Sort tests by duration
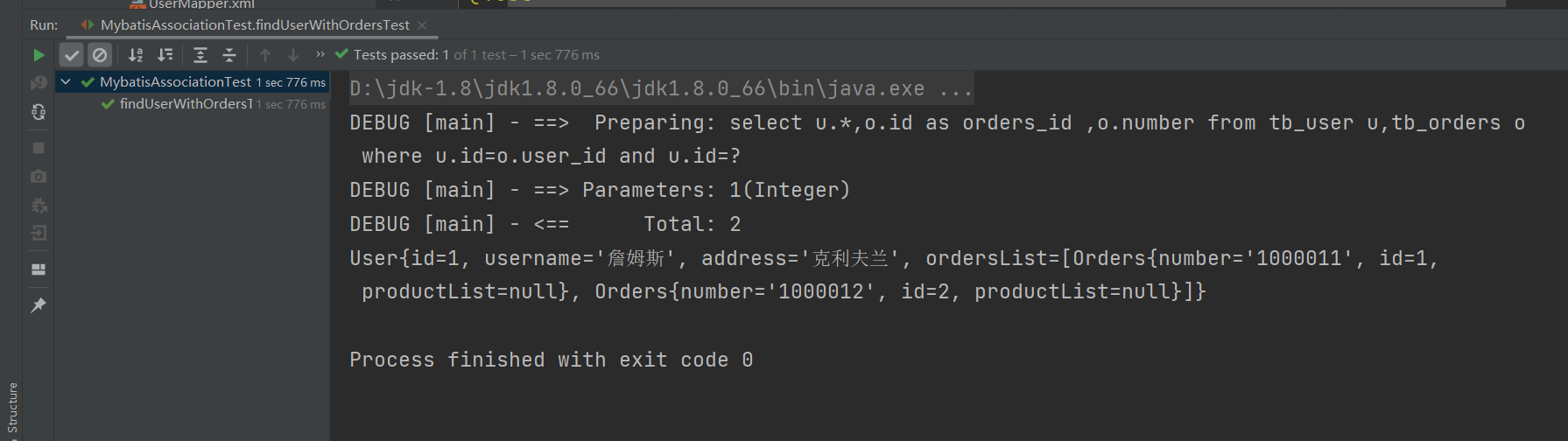 (165, 55)
